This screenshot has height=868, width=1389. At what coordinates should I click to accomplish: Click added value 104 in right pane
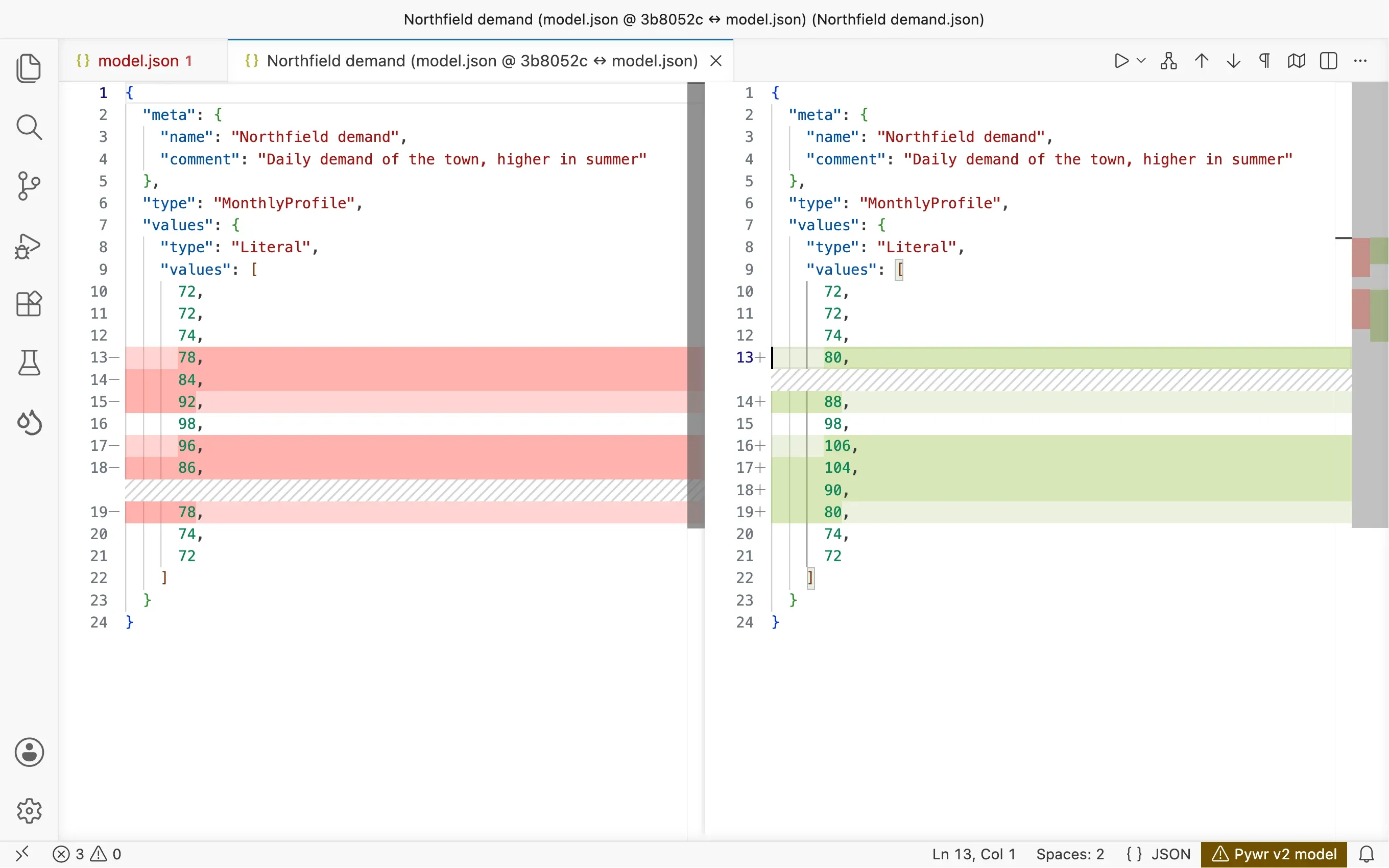tap(837, 468)
